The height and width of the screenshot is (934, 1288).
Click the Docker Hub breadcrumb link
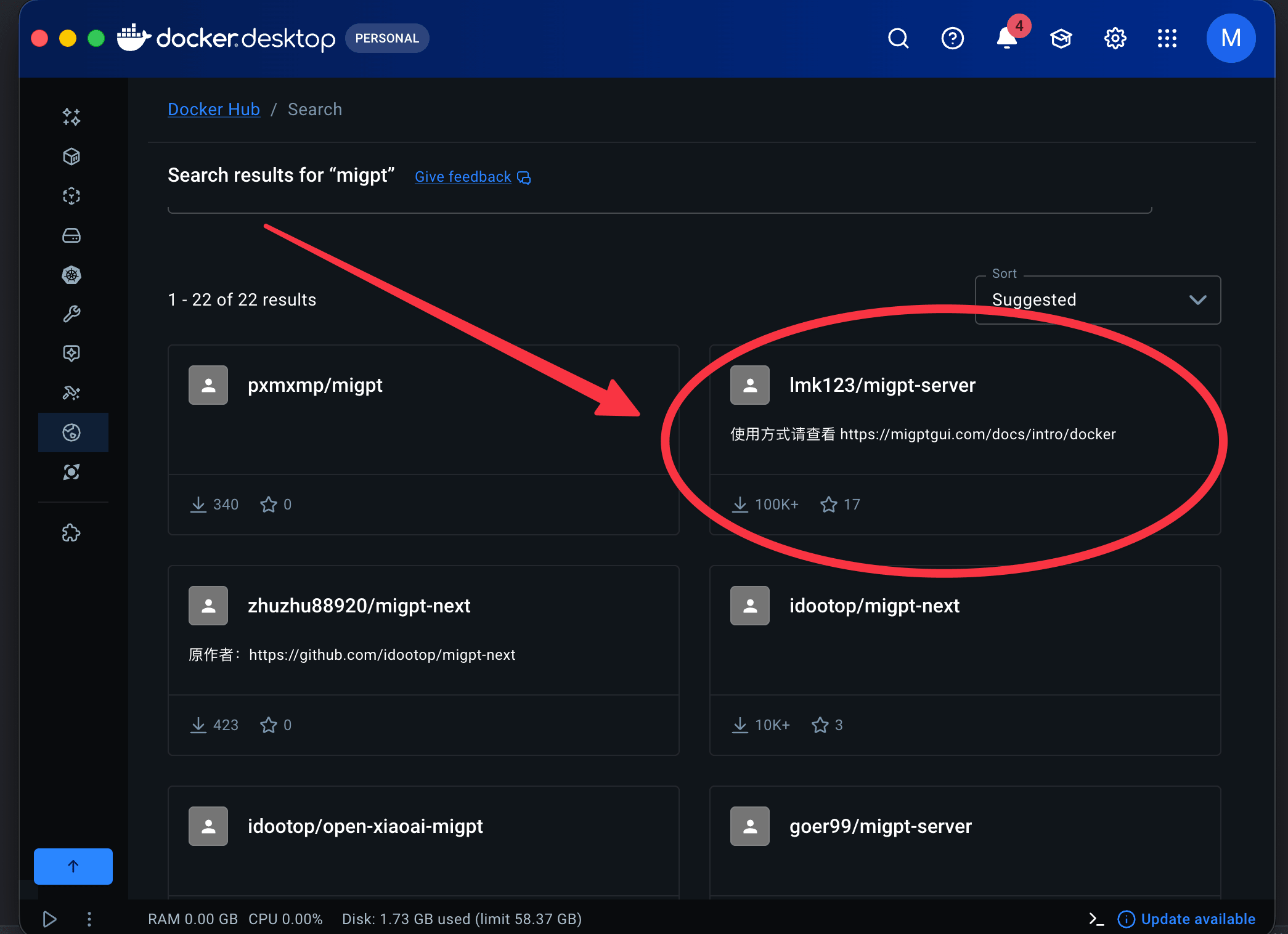[214, 110]
